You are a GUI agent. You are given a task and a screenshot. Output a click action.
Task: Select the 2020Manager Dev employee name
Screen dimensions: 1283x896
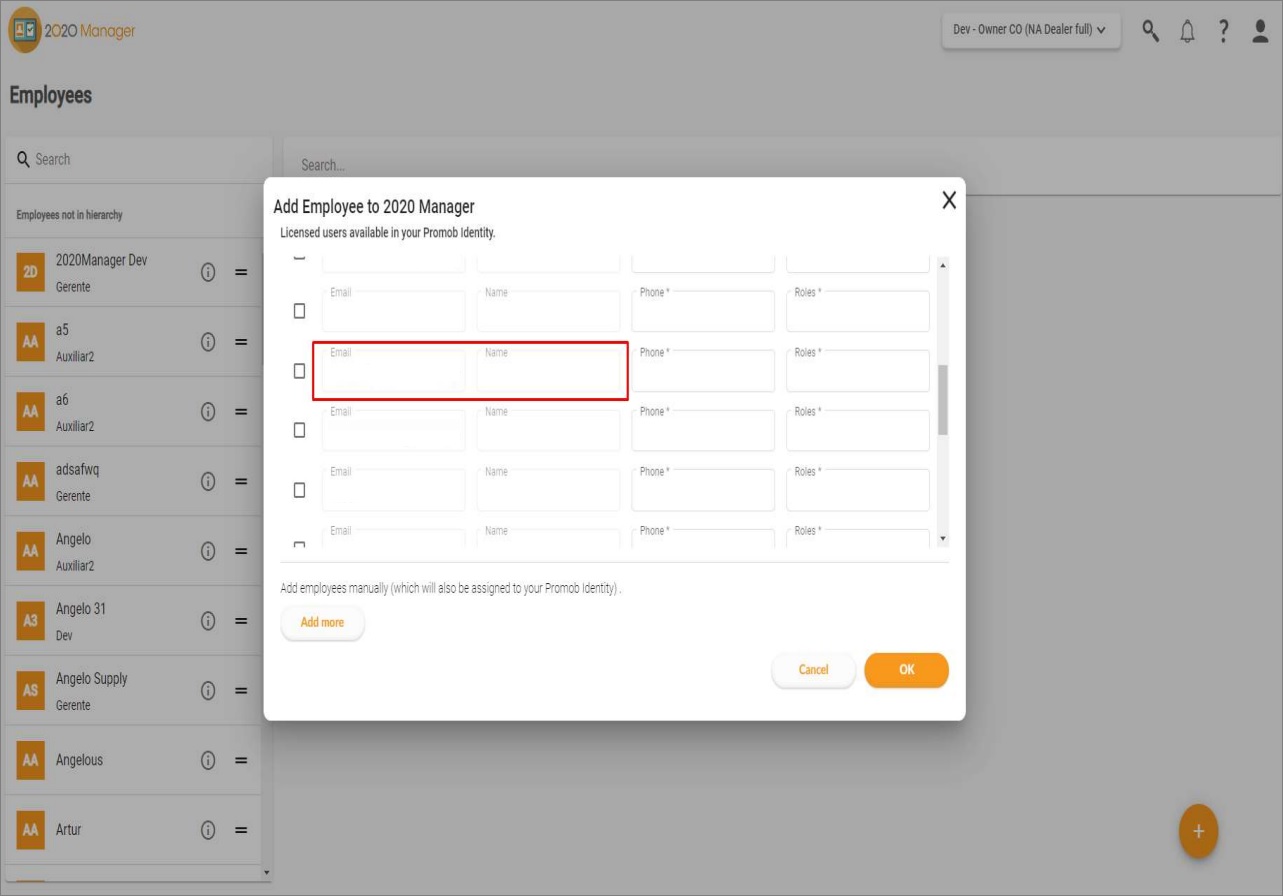point(102,262)
